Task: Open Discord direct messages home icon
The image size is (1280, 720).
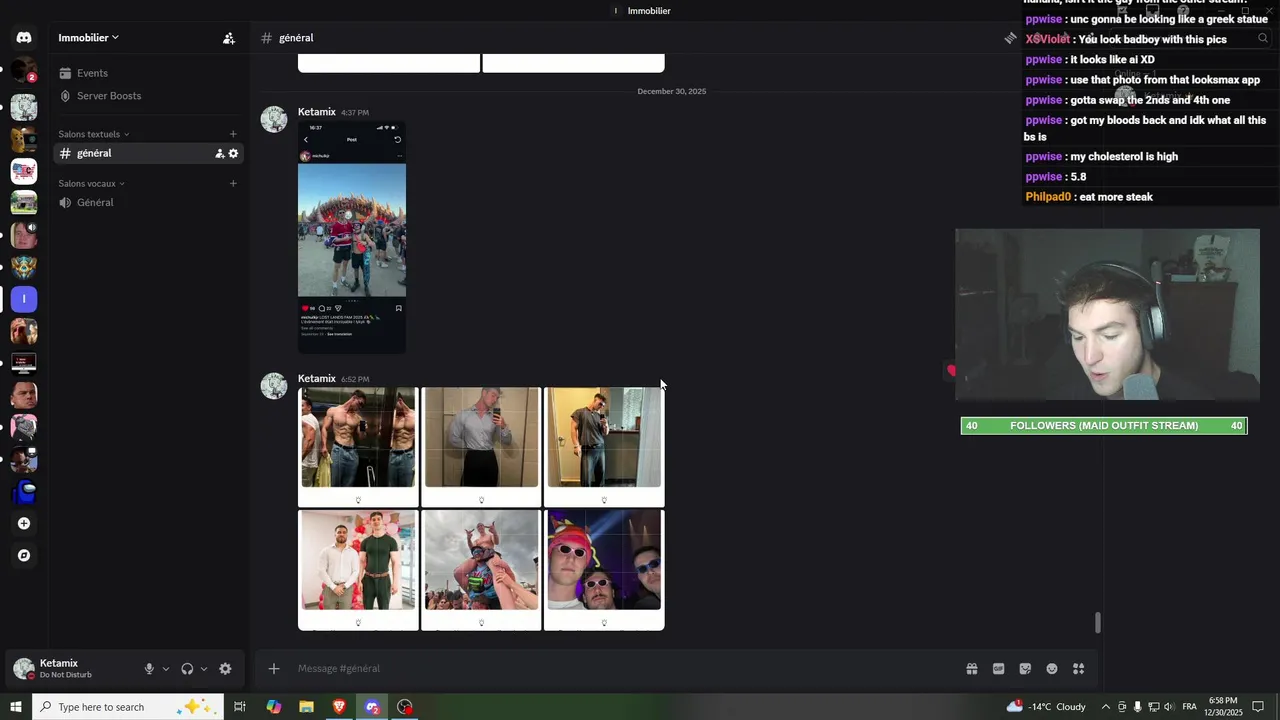Action: pyautogui.click(x=24, y=38)
